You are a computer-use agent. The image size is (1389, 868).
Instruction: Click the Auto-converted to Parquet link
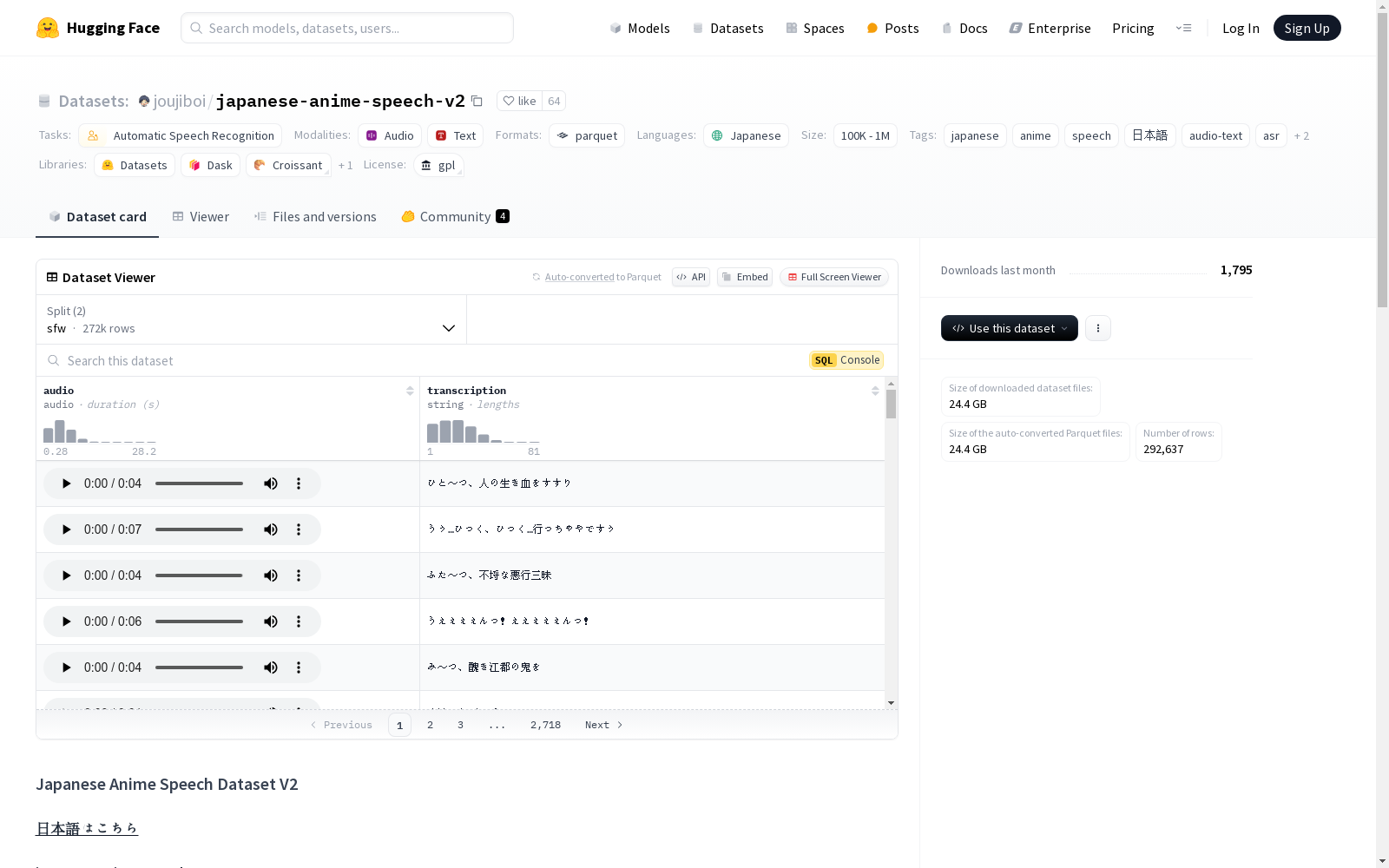pos(596,277)
